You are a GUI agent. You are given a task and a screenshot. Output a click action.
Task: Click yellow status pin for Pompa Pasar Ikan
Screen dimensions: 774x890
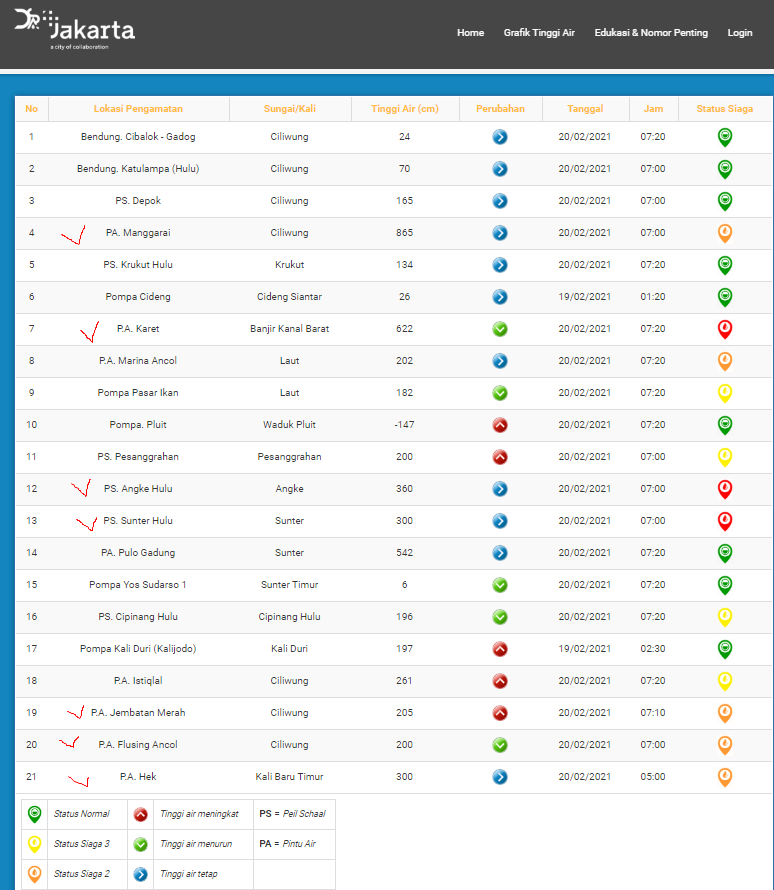pos(725,393)
